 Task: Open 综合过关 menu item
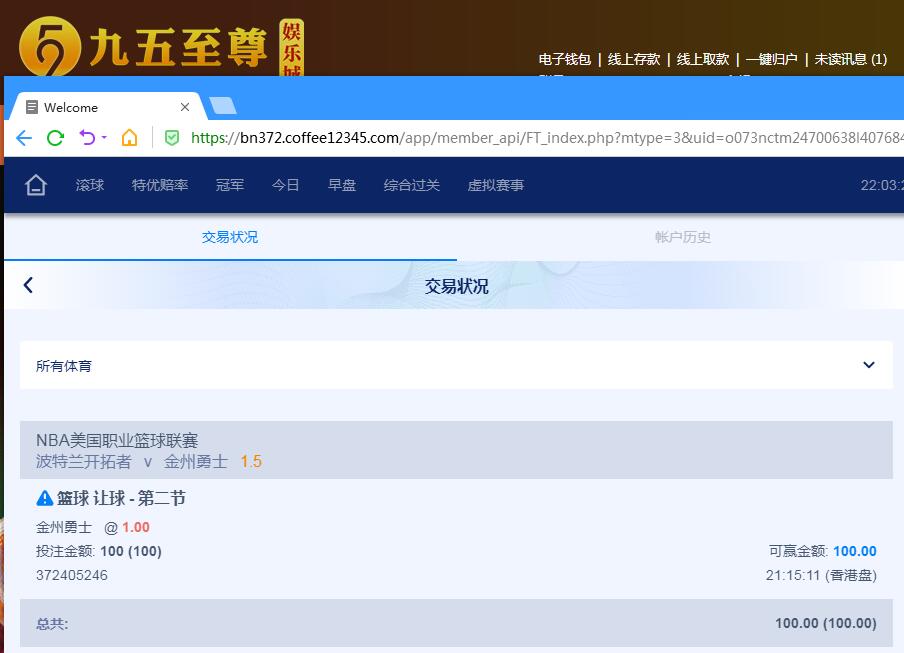coord(412,185)
